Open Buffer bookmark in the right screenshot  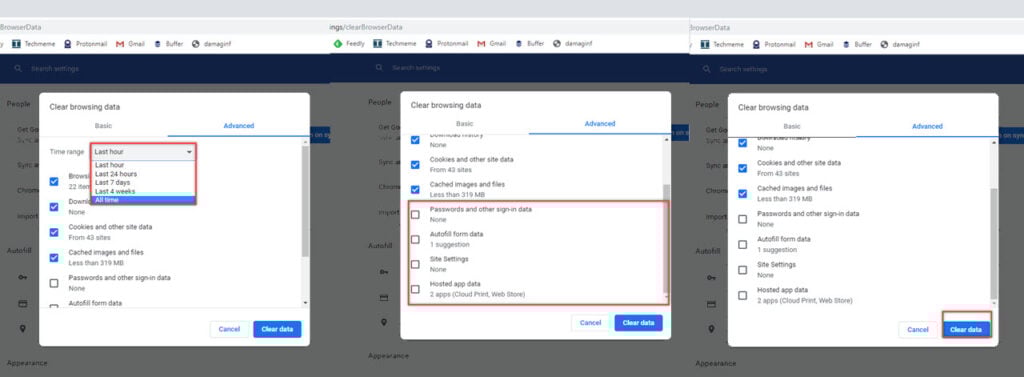pyautogui.click(x=857, y=44)
